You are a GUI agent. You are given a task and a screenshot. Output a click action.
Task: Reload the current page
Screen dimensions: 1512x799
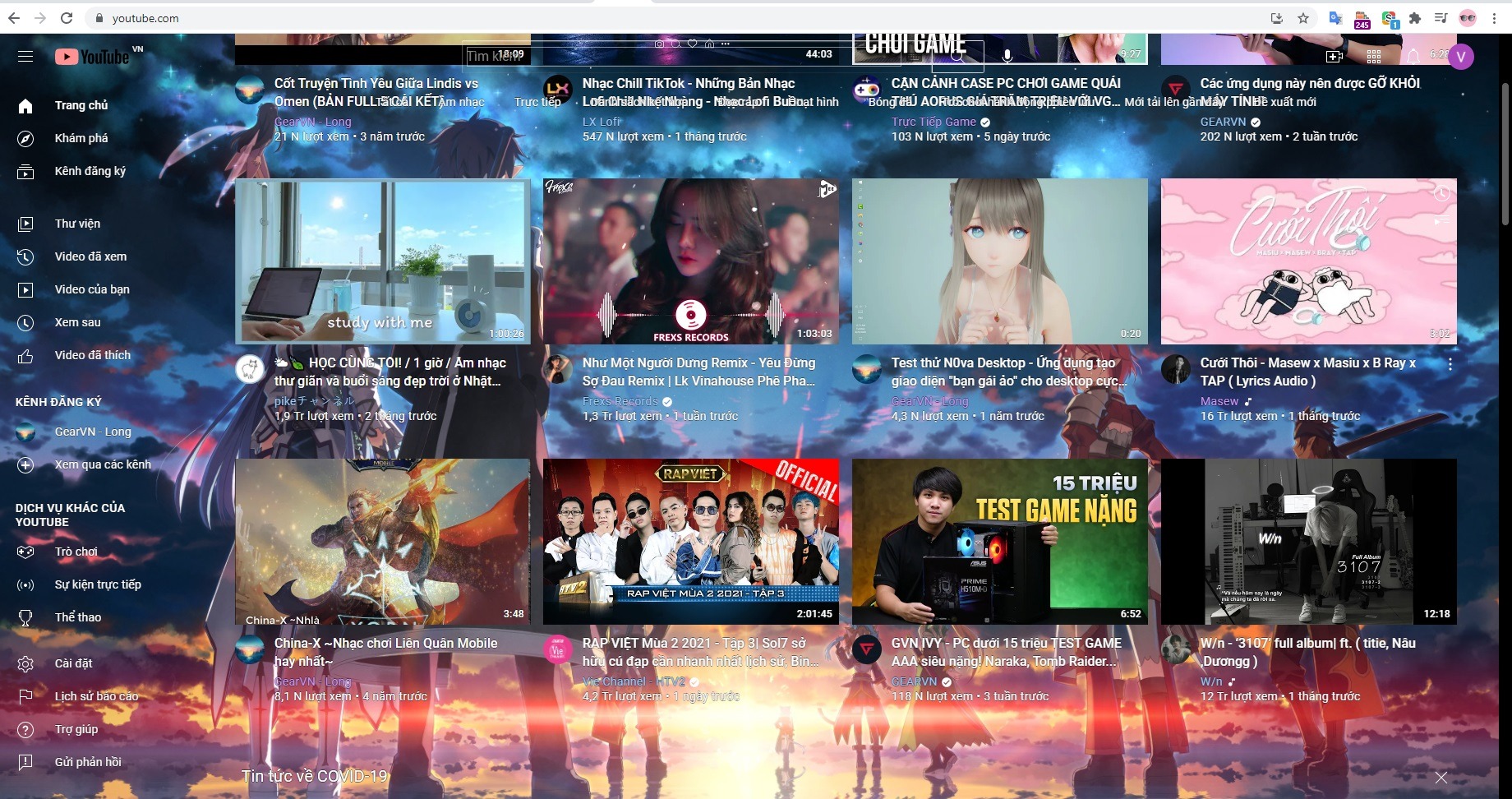(x=67, y=18)
